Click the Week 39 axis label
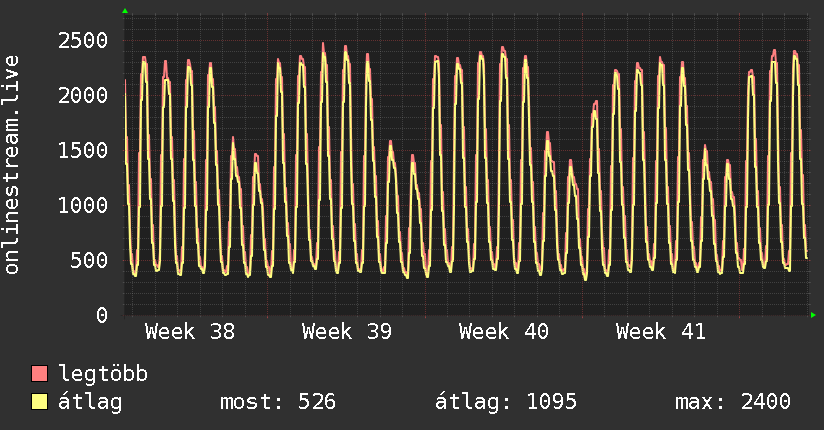Viewport: 824px width, 430px height. click(347, 332)
